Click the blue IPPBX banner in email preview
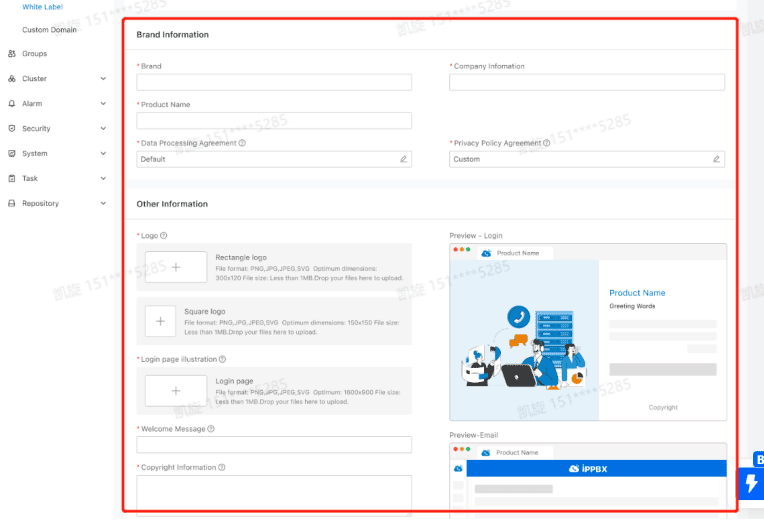This screenshot has width=764, height=520. (x=596, y=469)
